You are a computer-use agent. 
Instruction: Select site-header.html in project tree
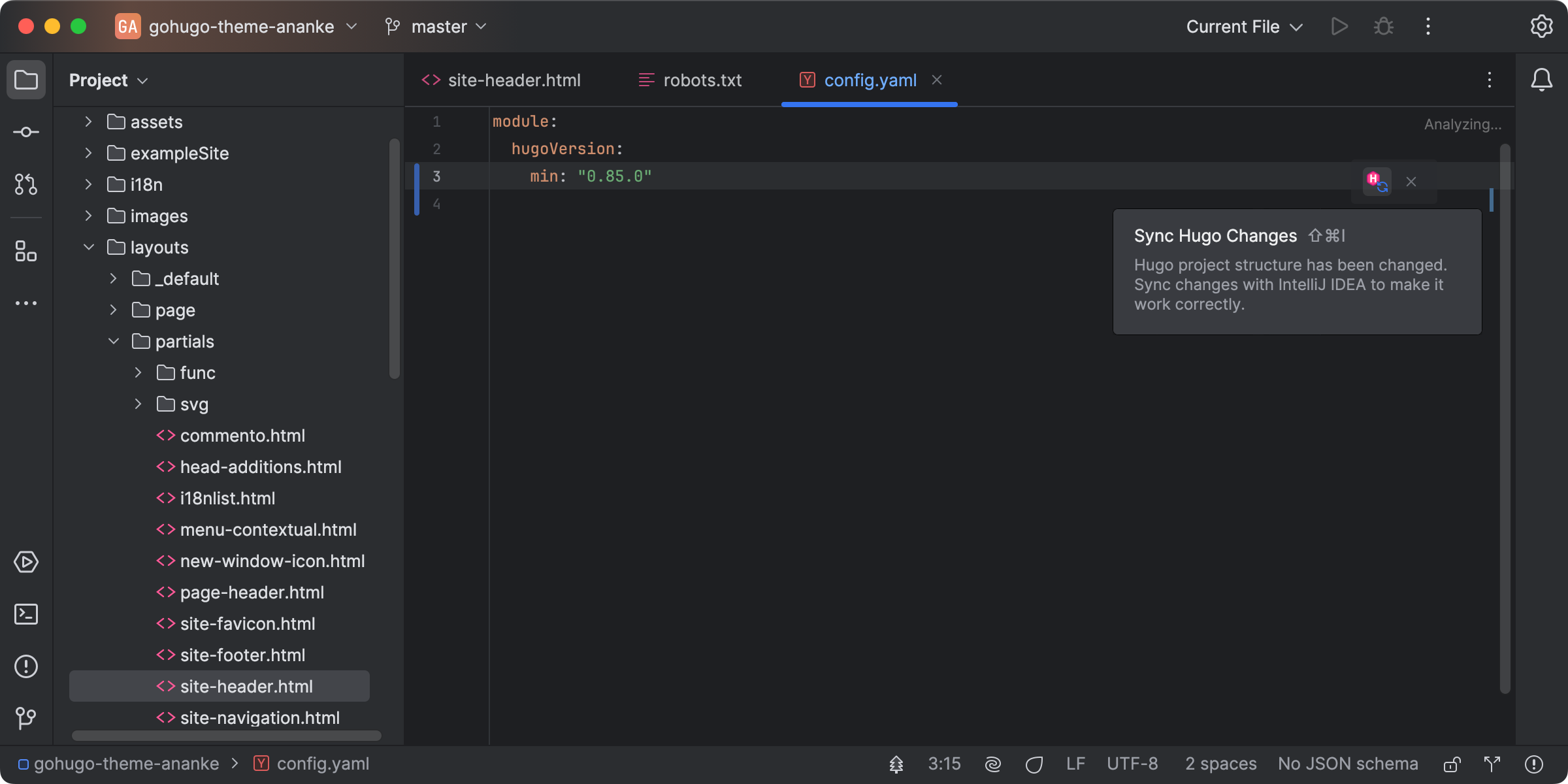click(220, 686)
